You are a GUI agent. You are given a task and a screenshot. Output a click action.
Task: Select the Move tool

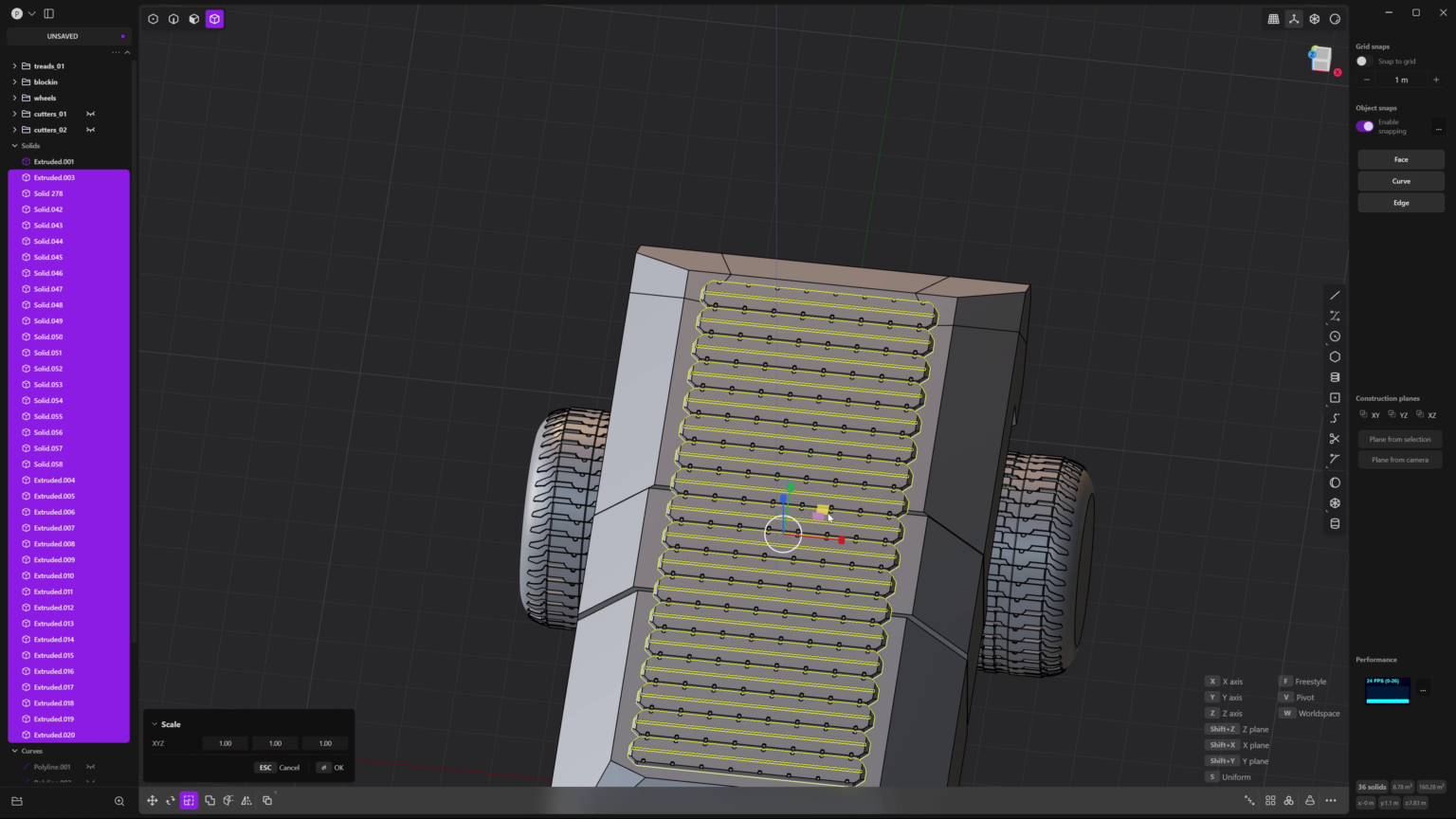point(152,801)
